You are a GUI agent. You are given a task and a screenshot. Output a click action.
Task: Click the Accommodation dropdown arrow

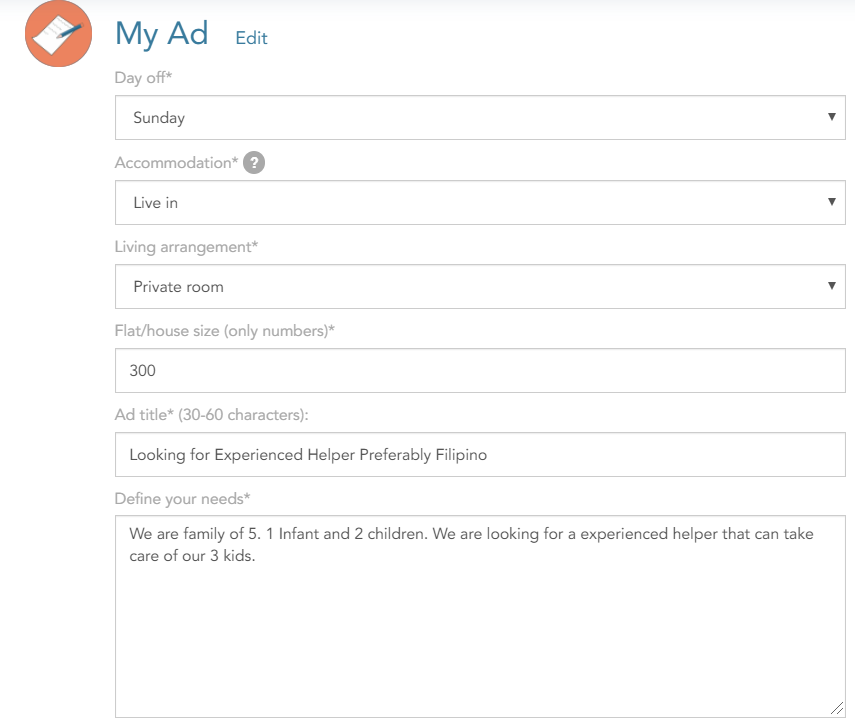(832, 202)
